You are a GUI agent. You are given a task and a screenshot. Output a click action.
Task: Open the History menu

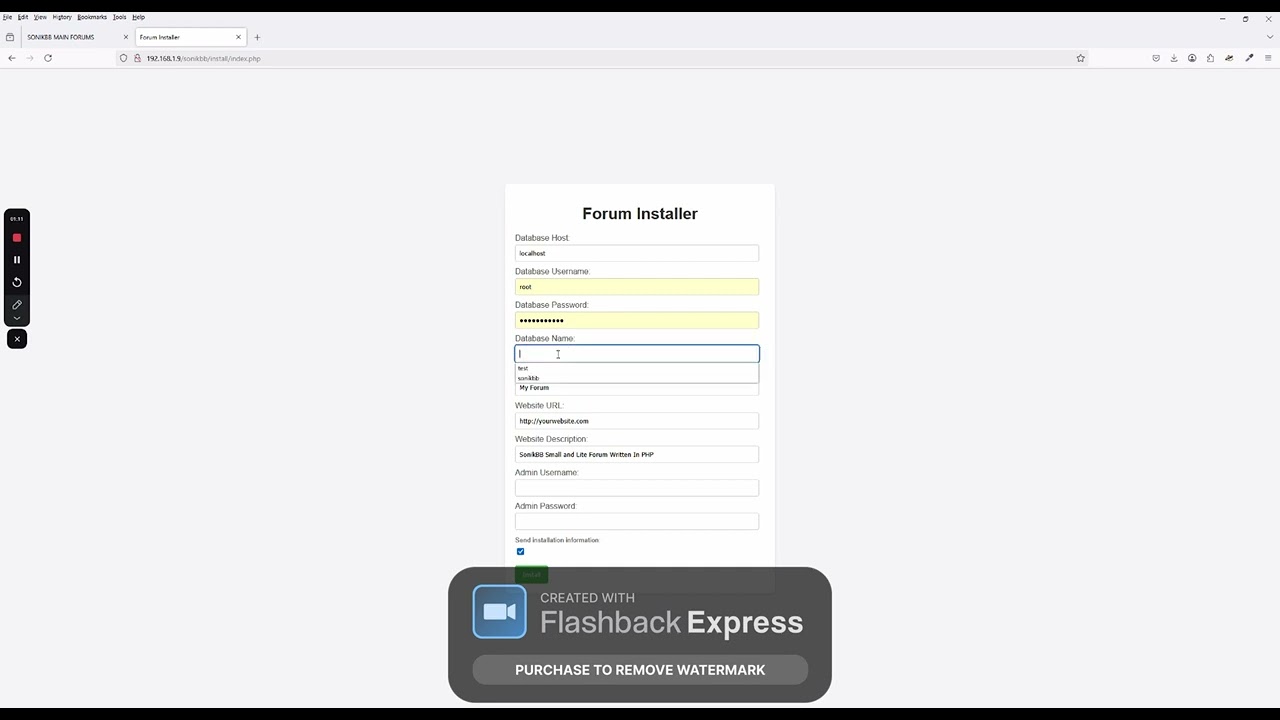coord(62,17)
